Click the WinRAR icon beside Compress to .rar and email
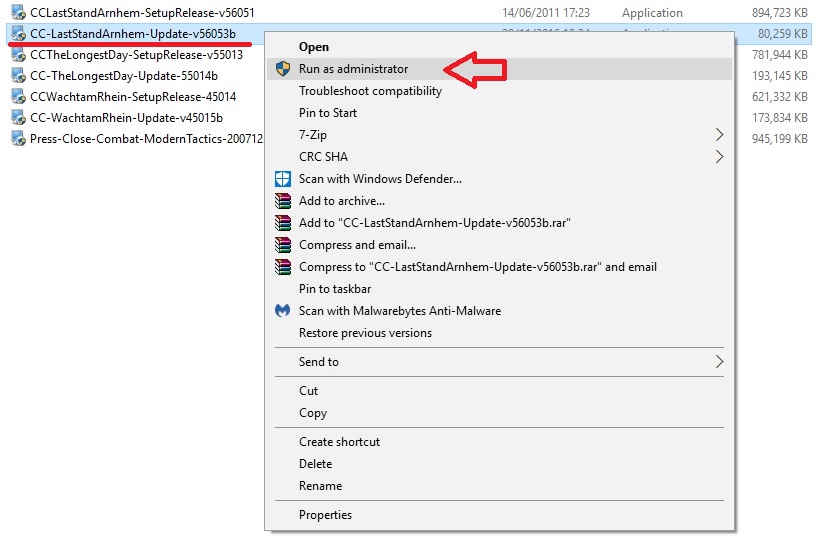 tap(283, 267)
